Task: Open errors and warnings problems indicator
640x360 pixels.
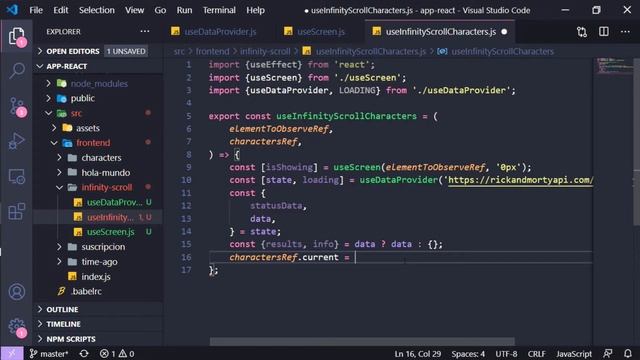Action: pos(117,353)
